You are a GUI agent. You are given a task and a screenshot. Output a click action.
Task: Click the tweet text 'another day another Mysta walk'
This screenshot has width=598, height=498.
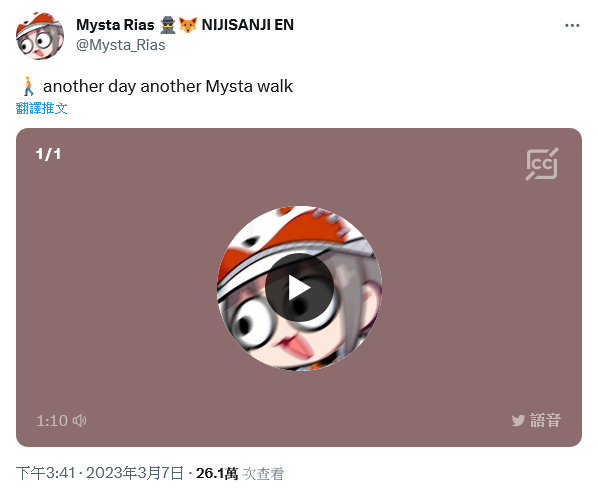click(x=168, y=87)
